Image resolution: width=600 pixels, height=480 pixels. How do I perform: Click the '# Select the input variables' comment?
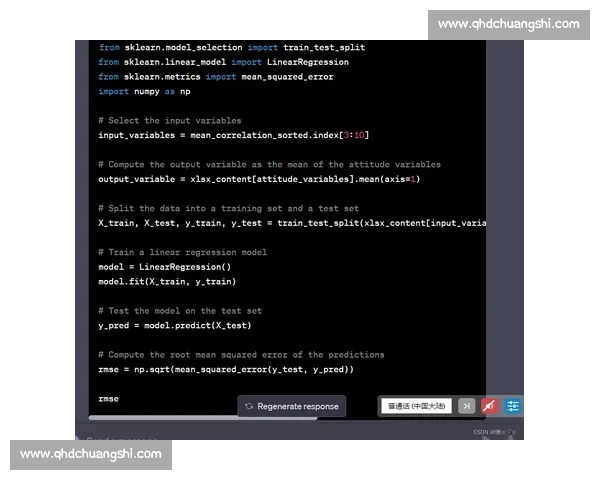click(x=170, y=121)
